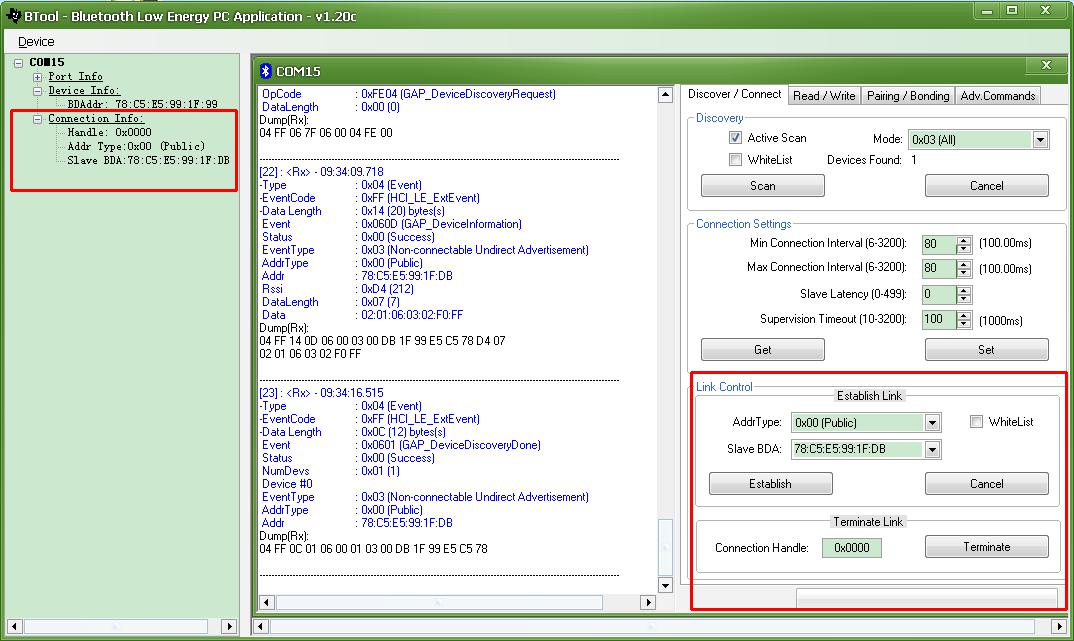Screen dimensions: 1074x641
Task: Click 0xFE04 (GAP_DeviceDiscoveryRequest) opcode text
Action: pyautogui.click(x=458, y=94)
